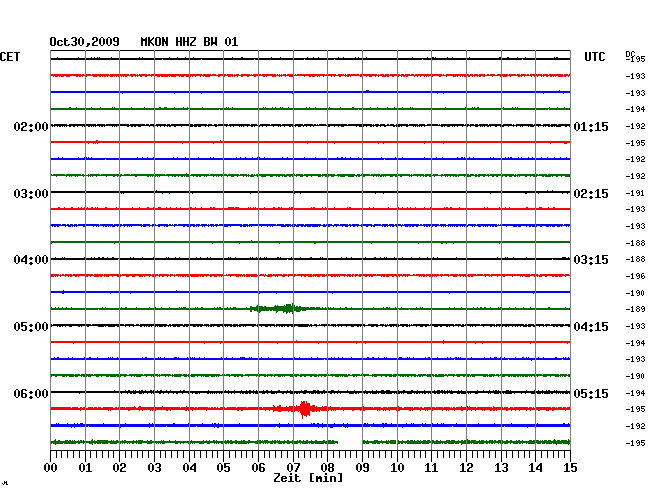This screenshot has height=494, width=650.
Task: Select minute 15 on the time axis
Action: tap(570, 467)
